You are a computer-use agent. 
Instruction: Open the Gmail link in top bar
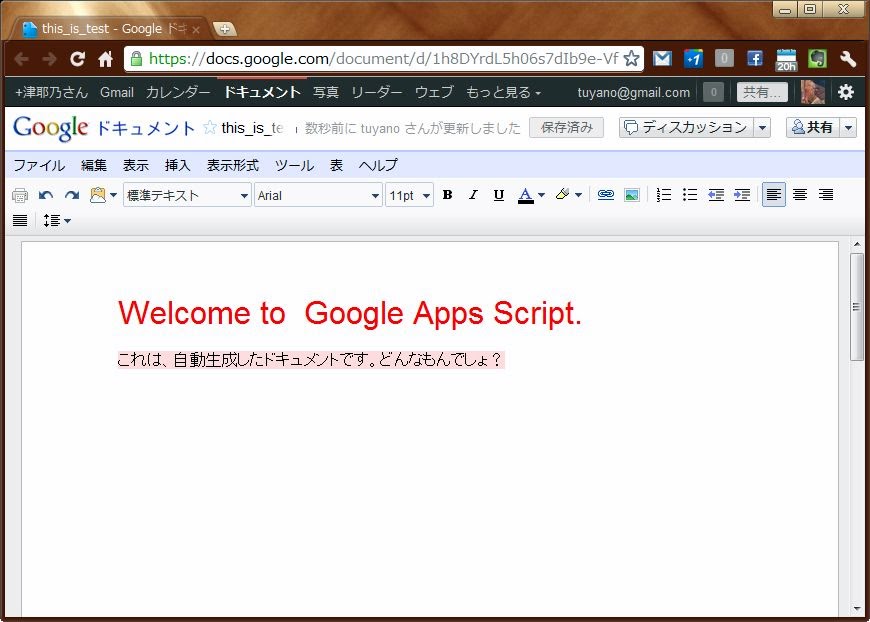point(117,92)
